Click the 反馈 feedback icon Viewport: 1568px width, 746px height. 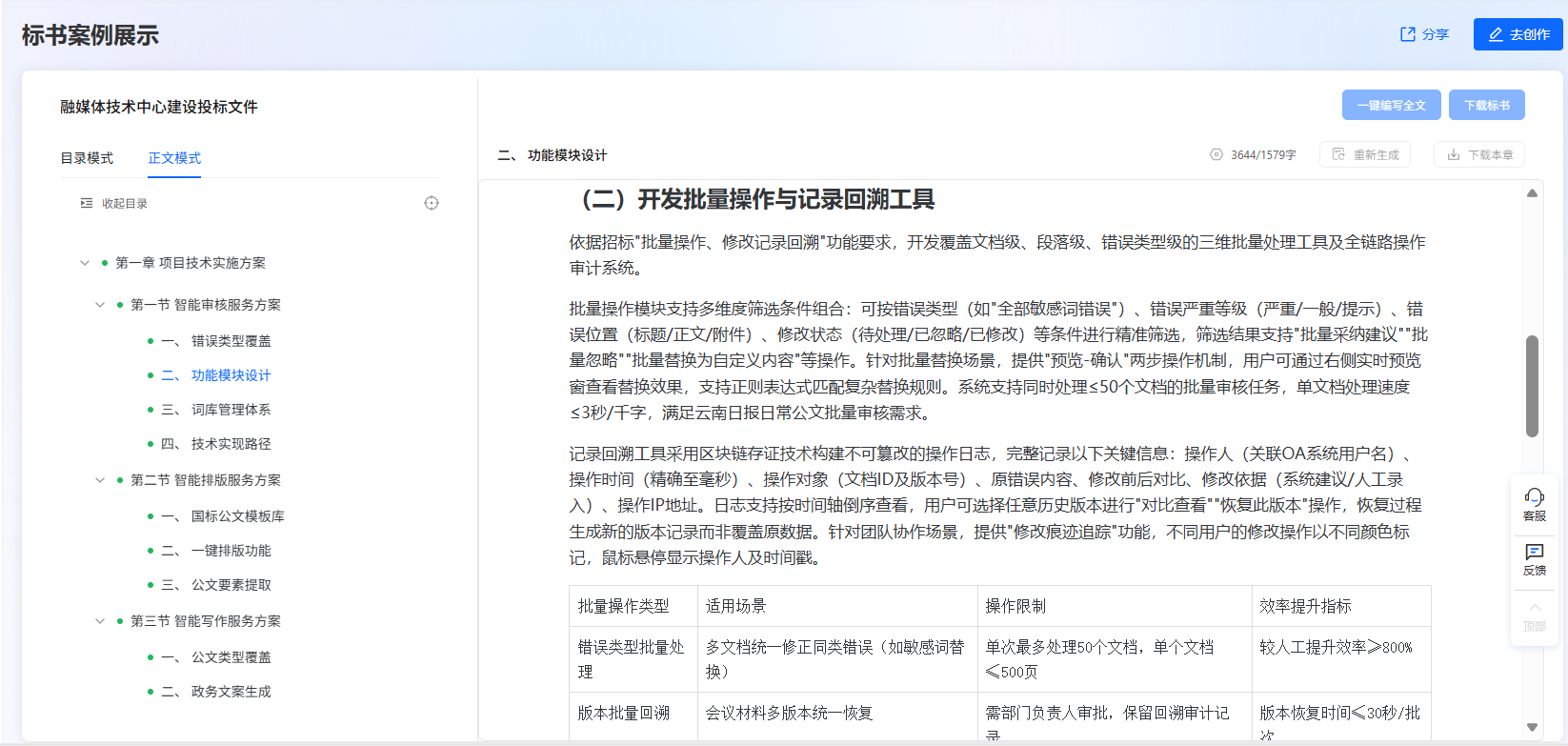tap(1535, 553)
